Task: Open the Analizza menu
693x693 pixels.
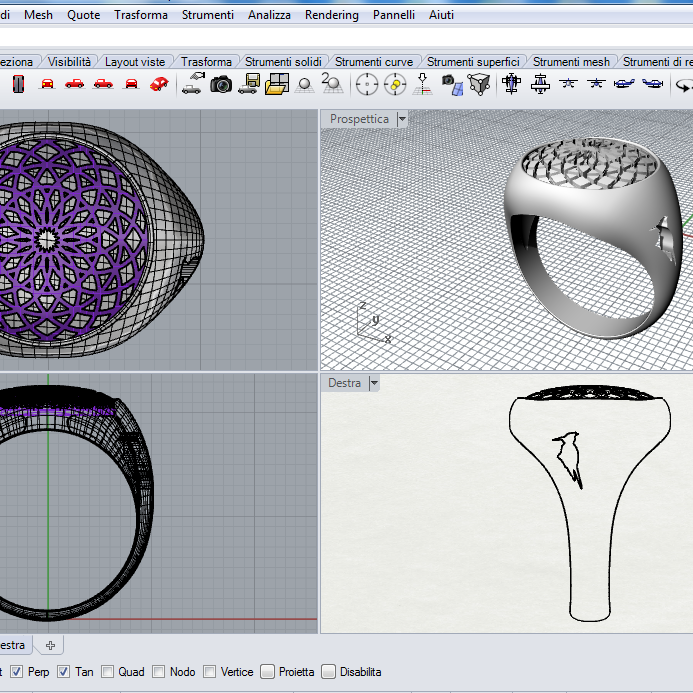Action: (x=269, y=15)
